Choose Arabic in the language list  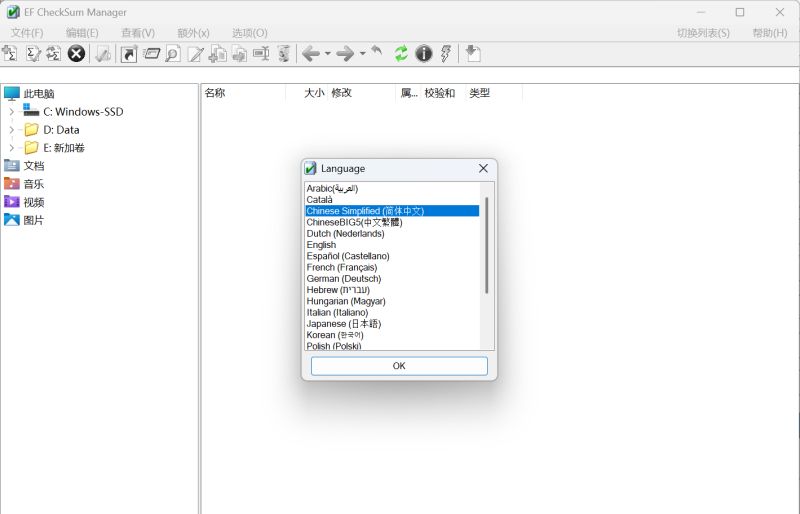[x=392, y=188]
